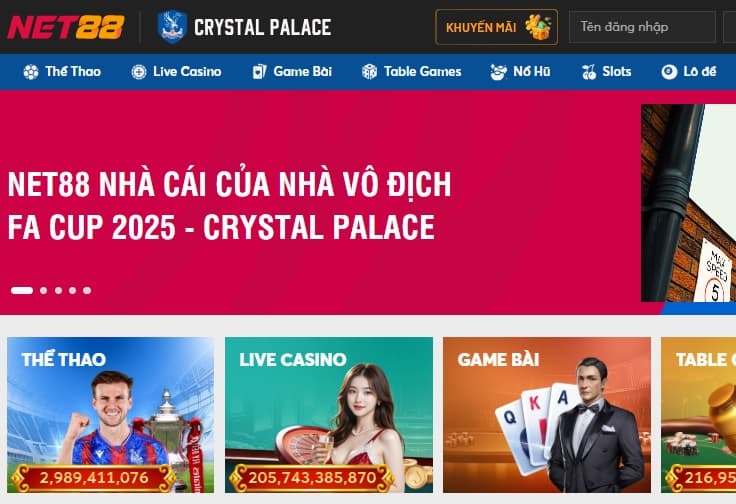
Task: Click the NET88 logo
Action: 66,27
